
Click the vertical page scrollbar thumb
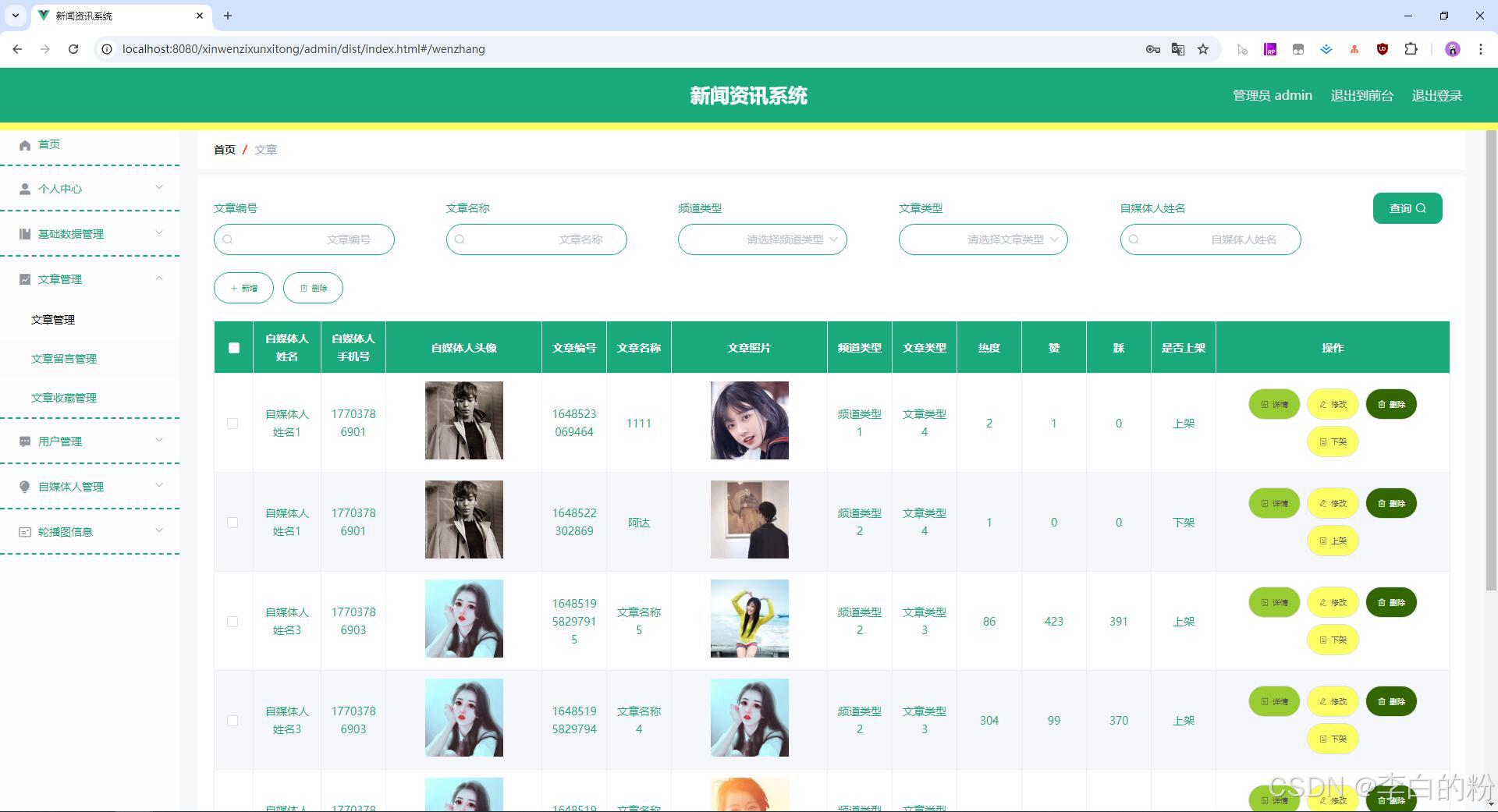(1491, 360)
